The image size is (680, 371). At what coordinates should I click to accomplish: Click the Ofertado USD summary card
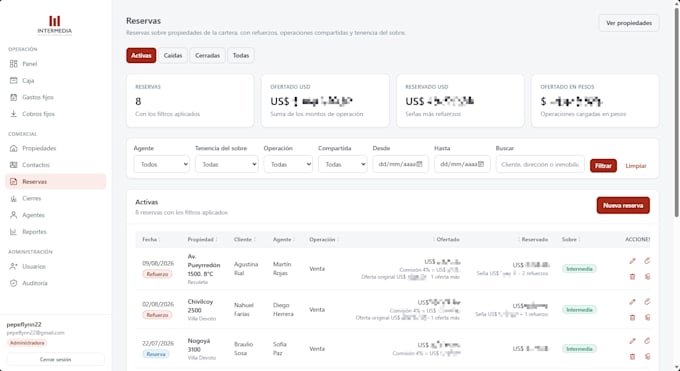(325, 101)
